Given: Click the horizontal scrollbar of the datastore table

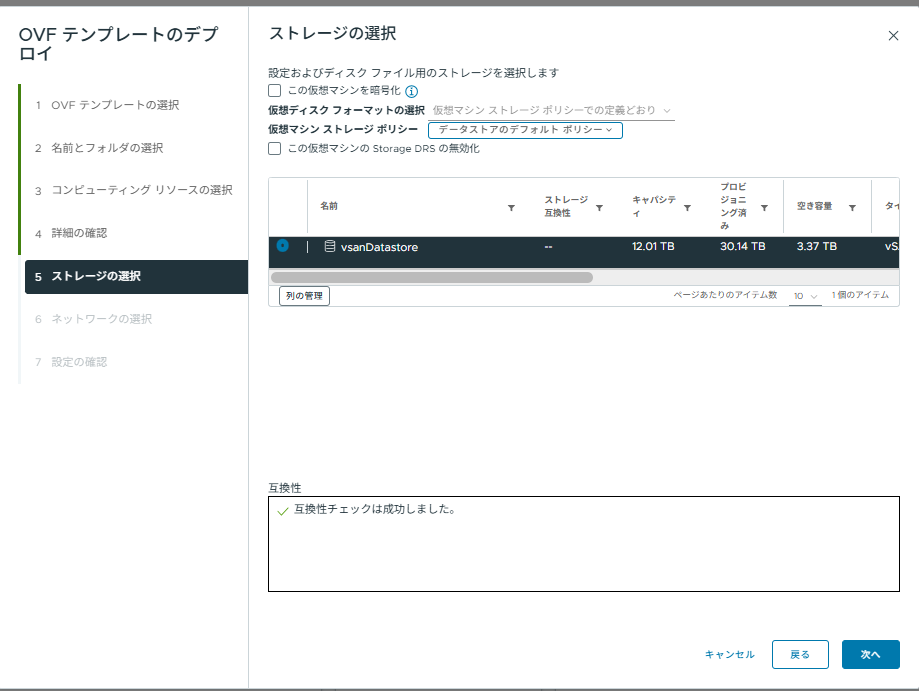Looking at the screenshot, I should [x=432, y=277].
